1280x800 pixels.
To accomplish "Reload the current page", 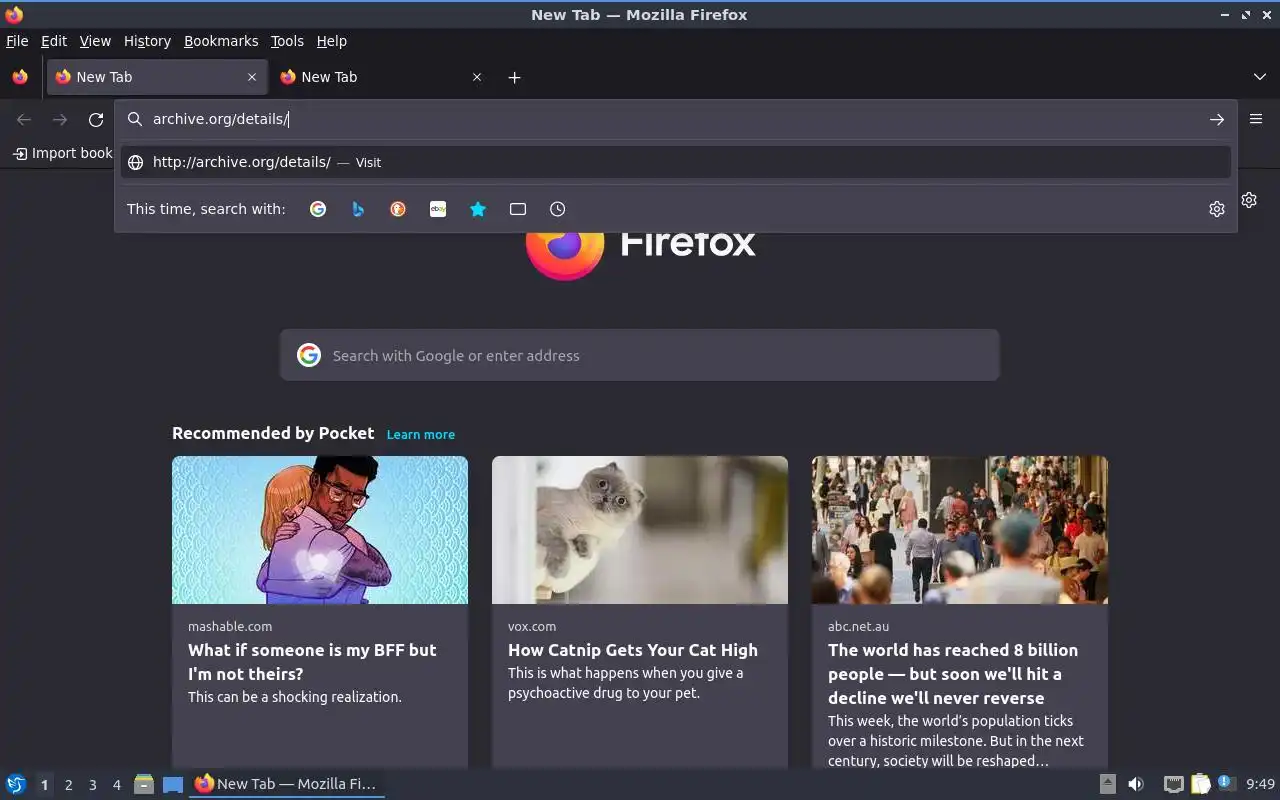I will point(96,120).
